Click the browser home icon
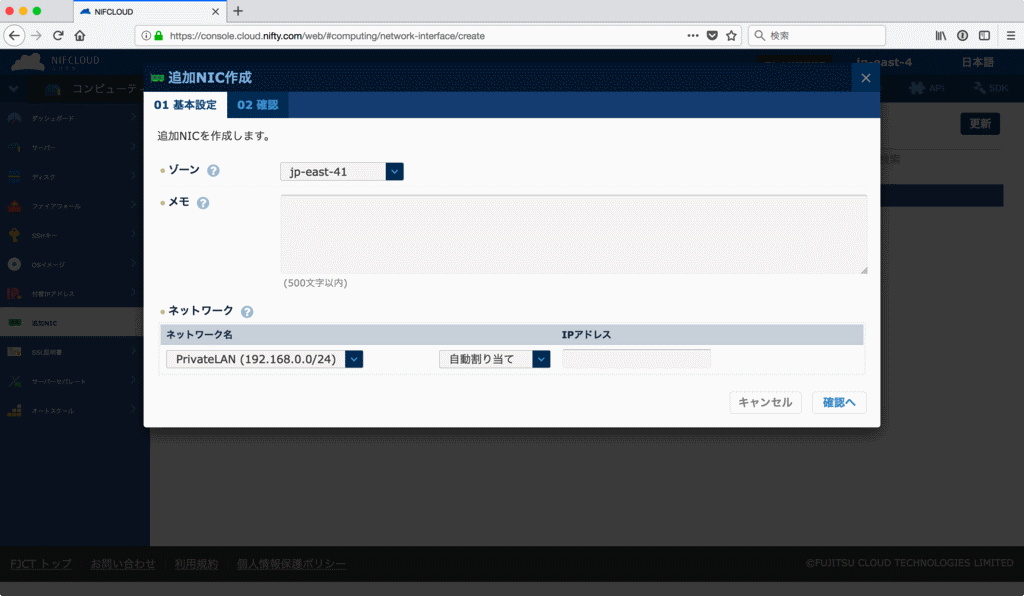This screenshot has width=1024, height=596. 80,36
